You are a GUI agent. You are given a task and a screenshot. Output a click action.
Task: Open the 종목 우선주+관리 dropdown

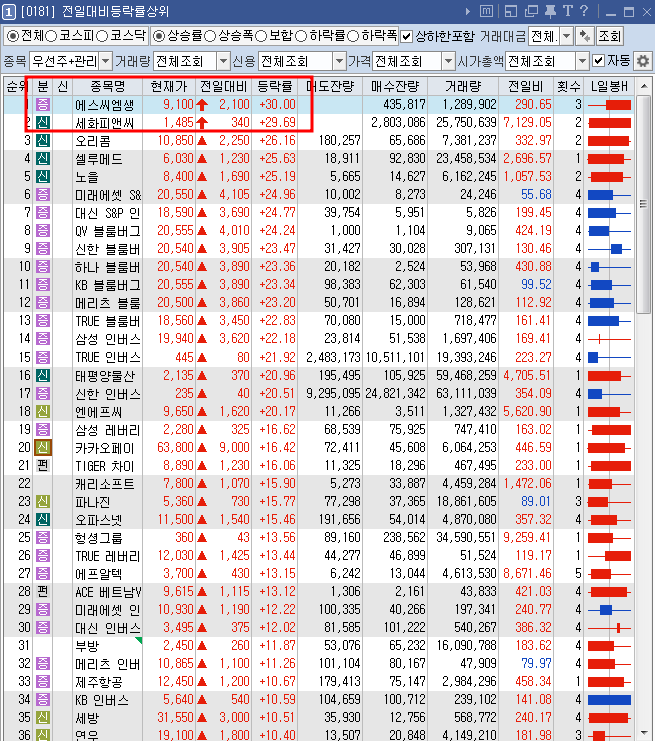coord(106,61)
